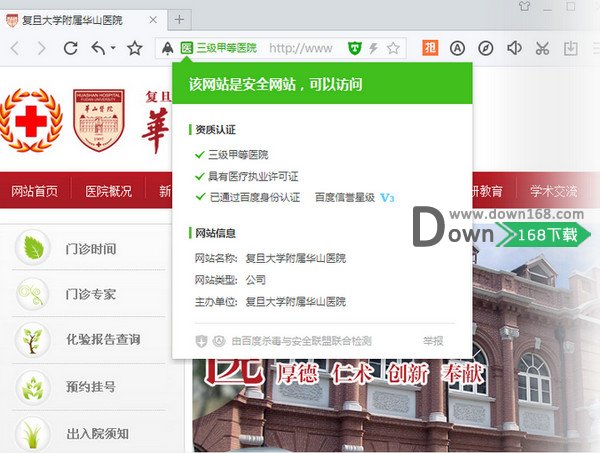Open the orange 抢 extension icon
Screen dimensions: 600x453
(430, 48)
